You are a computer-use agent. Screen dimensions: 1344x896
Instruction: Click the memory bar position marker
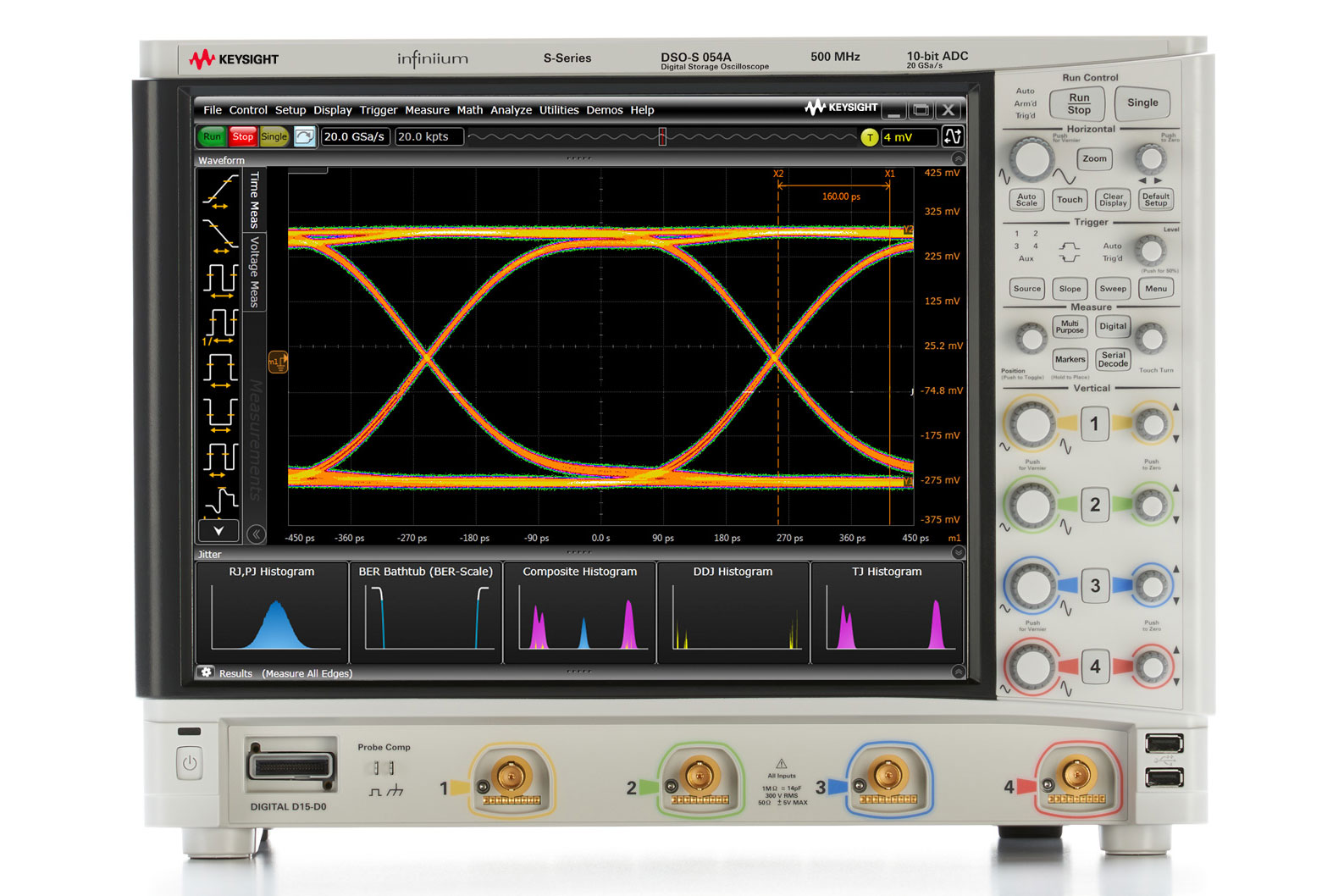[662, 136]
